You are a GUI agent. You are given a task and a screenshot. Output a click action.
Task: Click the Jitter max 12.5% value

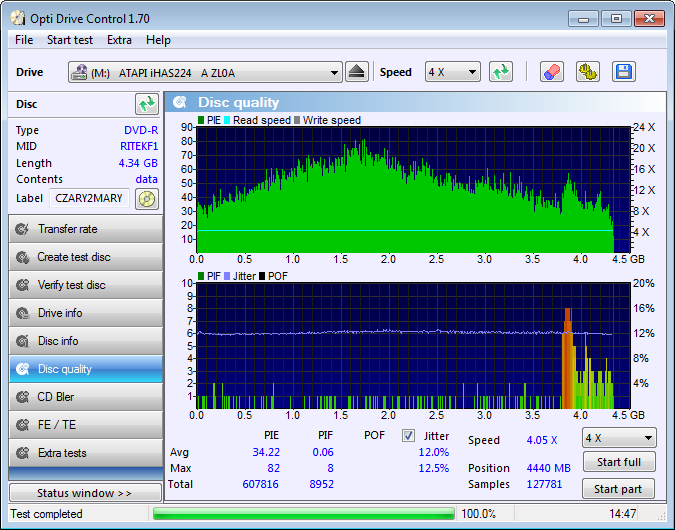433,468
